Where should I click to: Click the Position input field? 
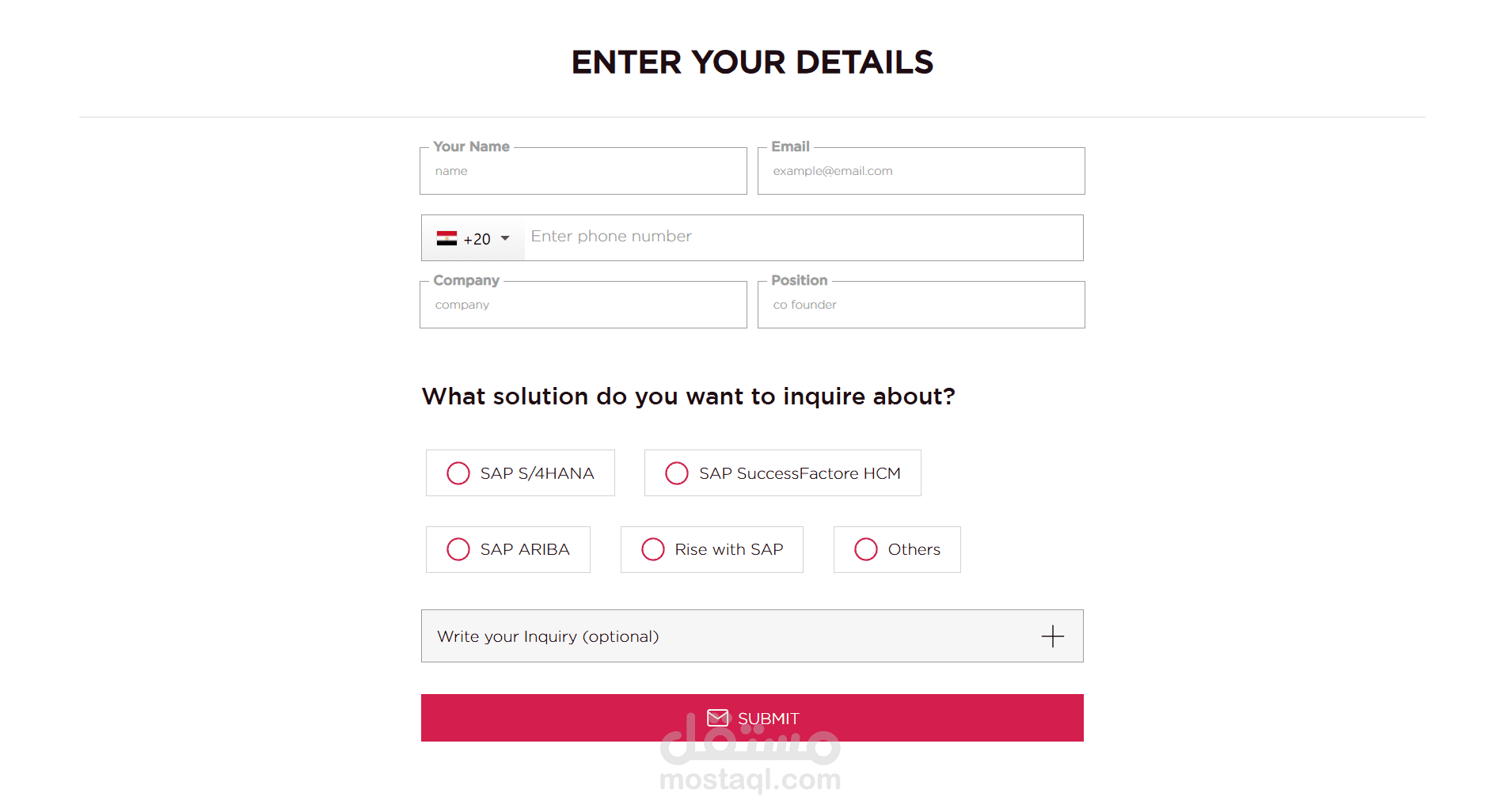click(921, 305)
